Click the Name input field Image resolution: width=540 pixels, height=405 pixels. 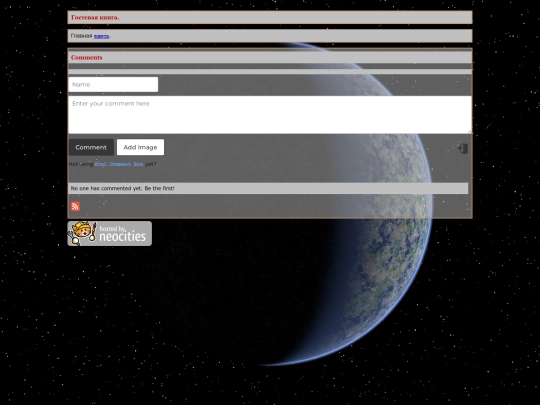pyautogui.click(x=113, y=84)
